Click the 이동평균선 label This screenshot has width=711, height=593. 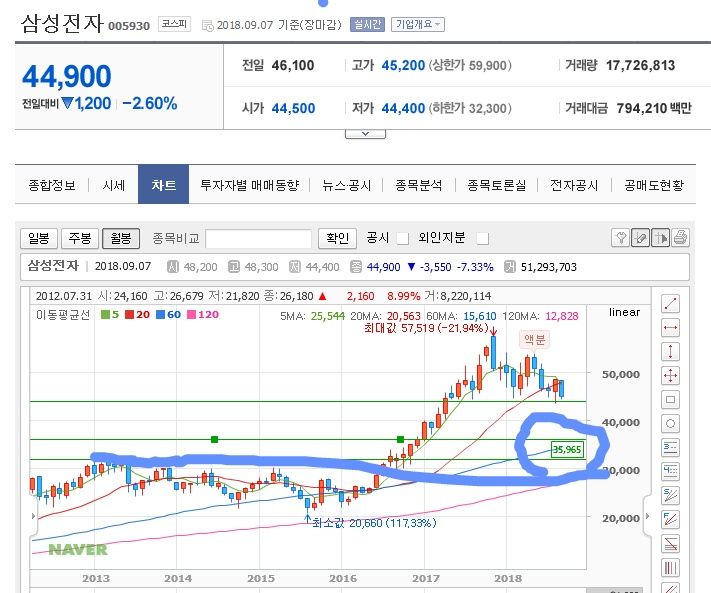[63, 314]
